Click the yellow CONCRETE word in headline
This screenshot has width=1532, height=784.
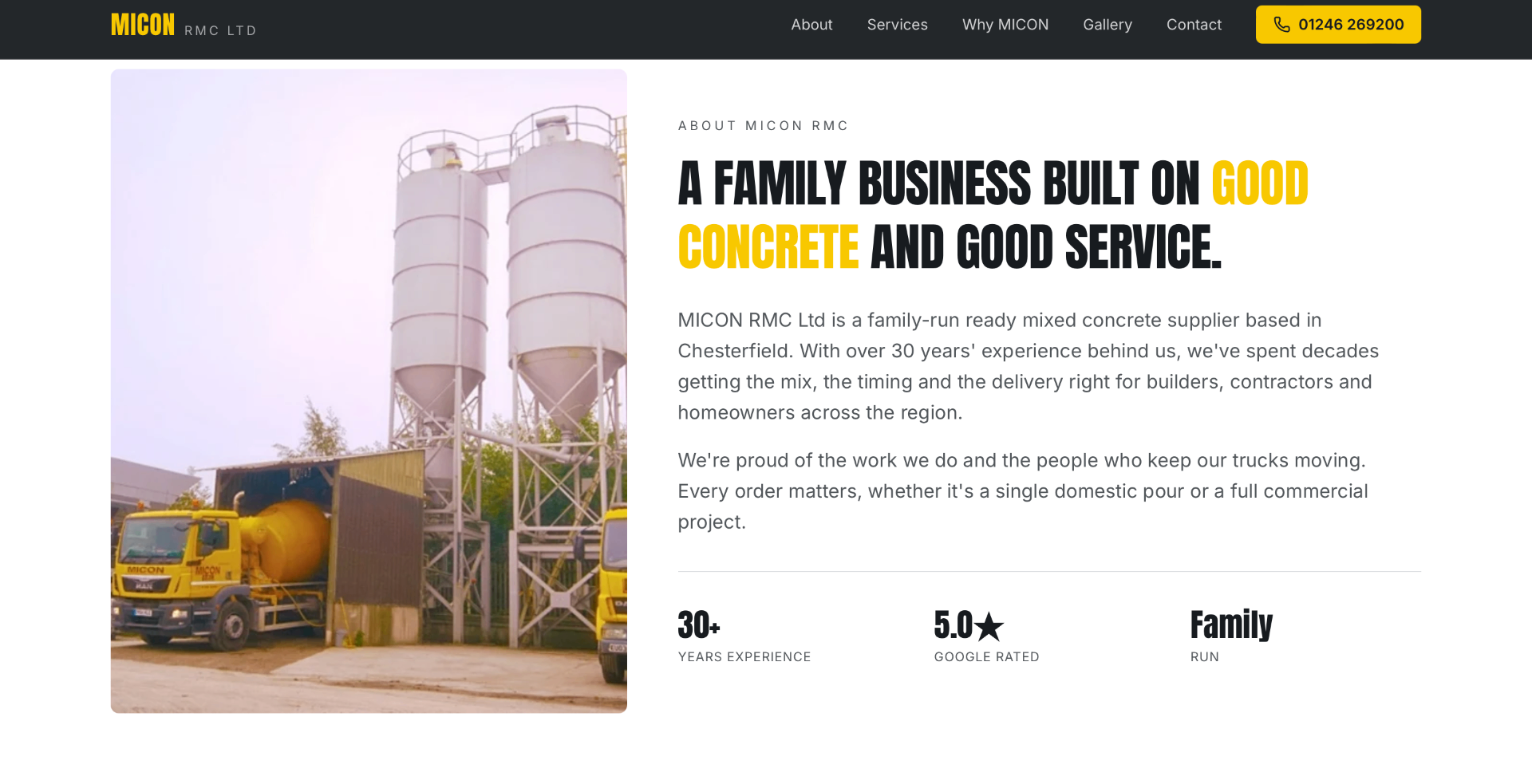768,247
